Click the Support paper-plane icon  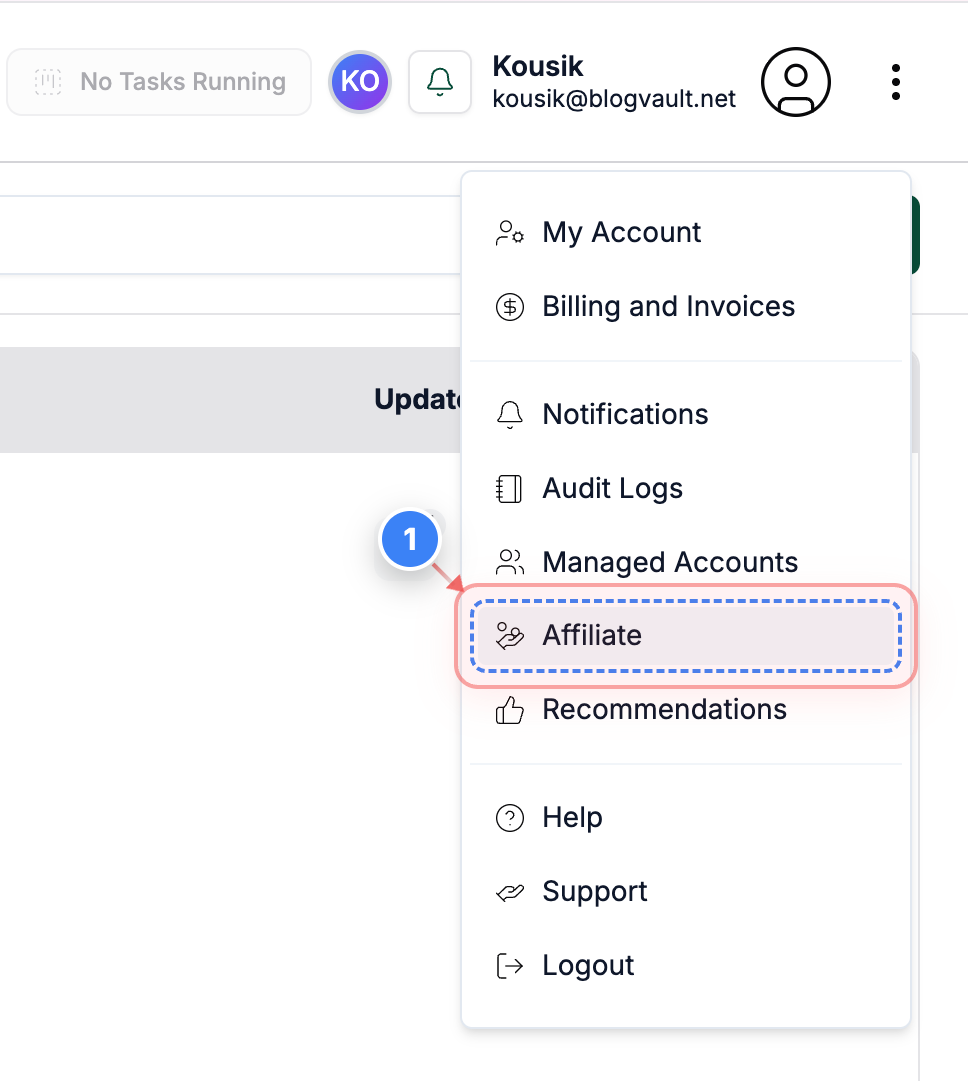pyautogui.click(x=510, y=891)
